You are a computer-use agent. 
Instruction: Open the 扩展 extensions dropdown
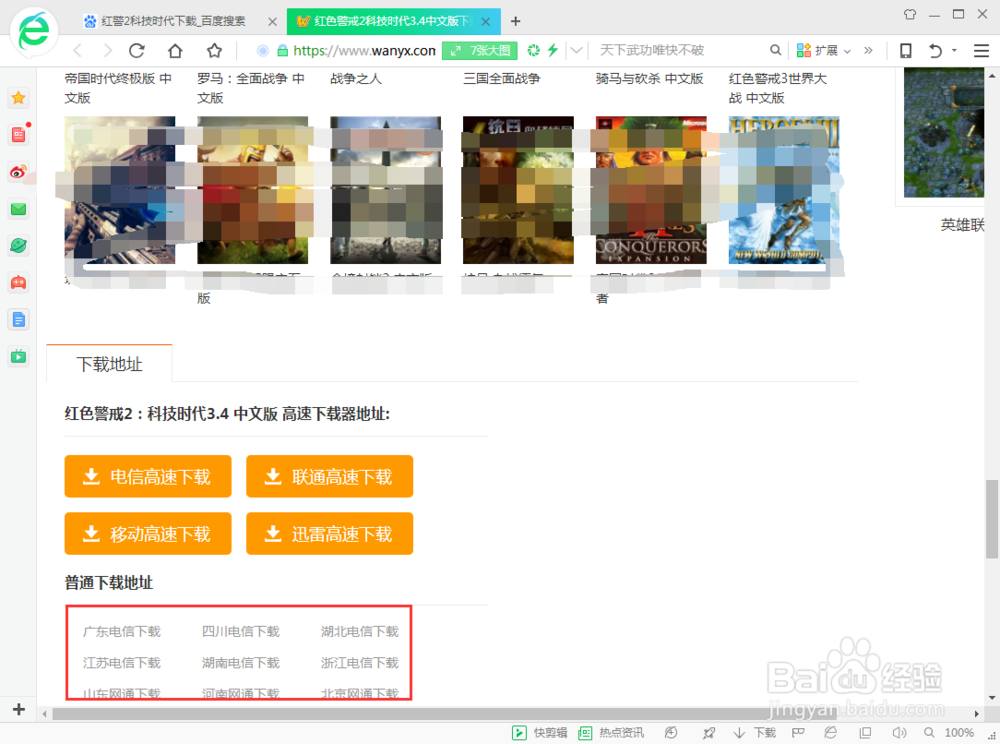823,50
